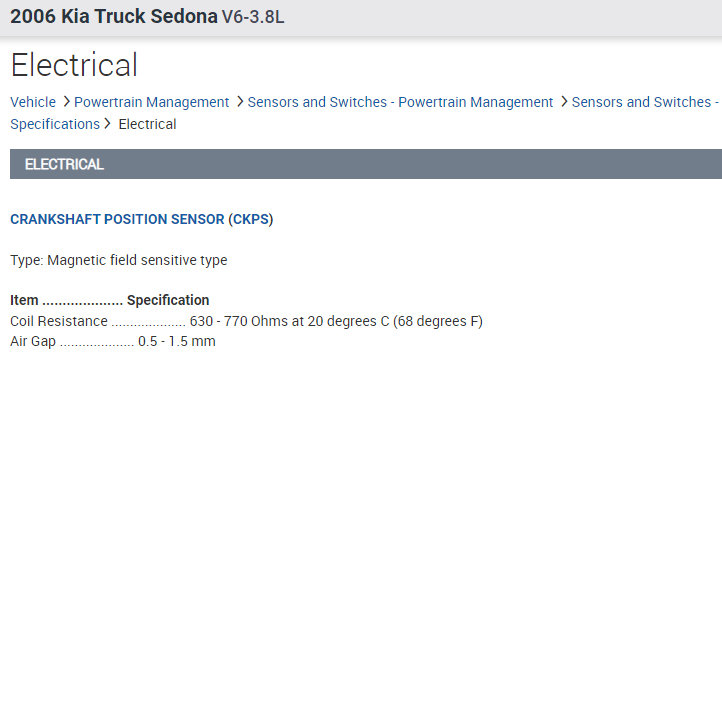Click the Coil Resistance label

coord(59,321)
